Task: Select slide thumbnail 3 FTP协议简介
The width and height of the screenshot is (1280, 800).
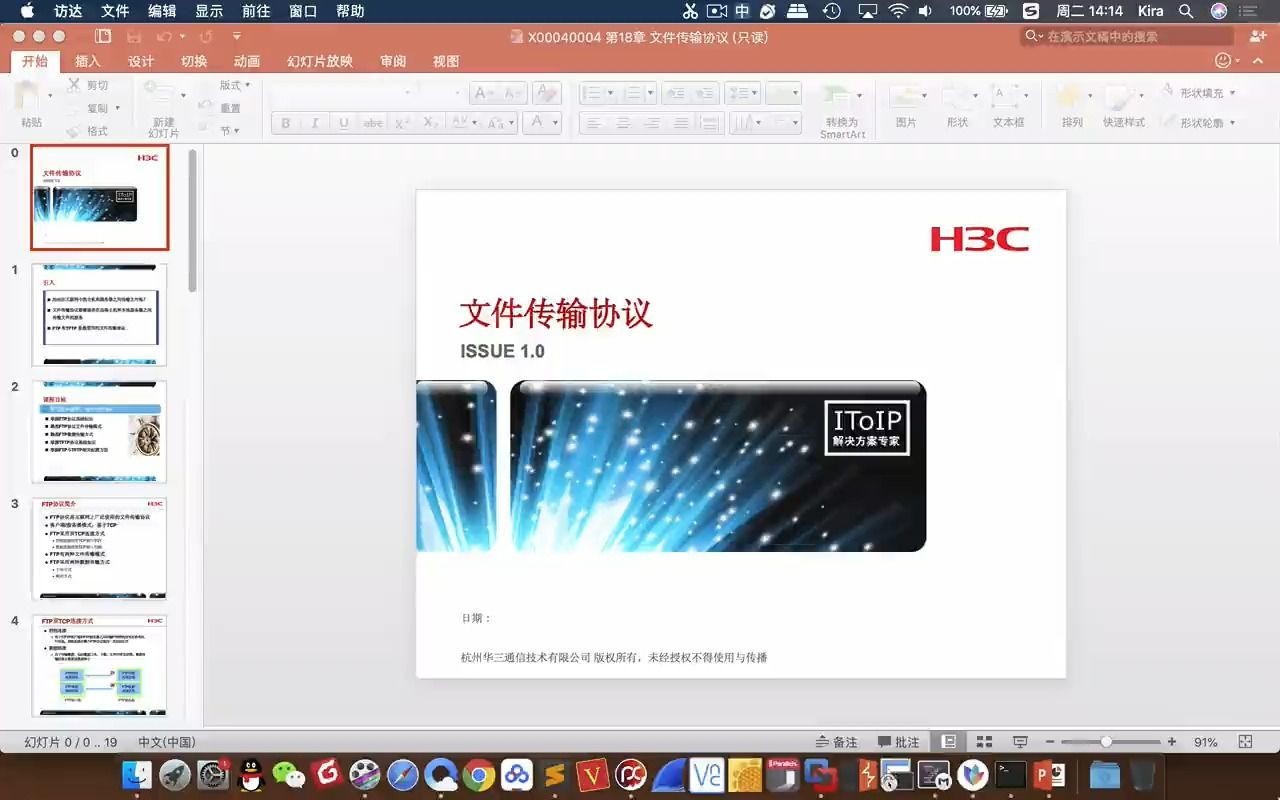Action: pos(99,549)
